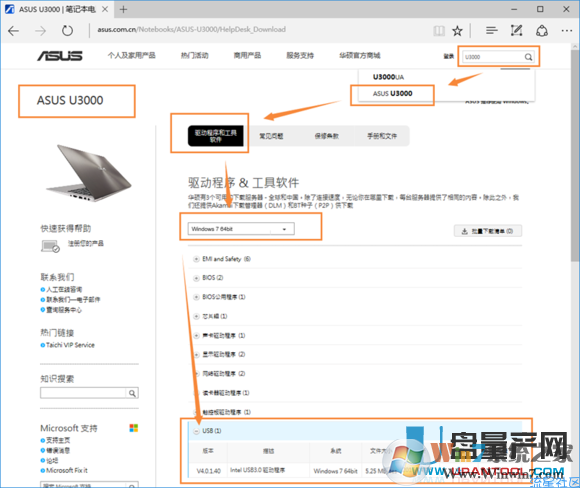The height and width of the screenshot is (488, 580).
Task: Select ASUS U3000 search suggestion
Action: pos(392,94)
